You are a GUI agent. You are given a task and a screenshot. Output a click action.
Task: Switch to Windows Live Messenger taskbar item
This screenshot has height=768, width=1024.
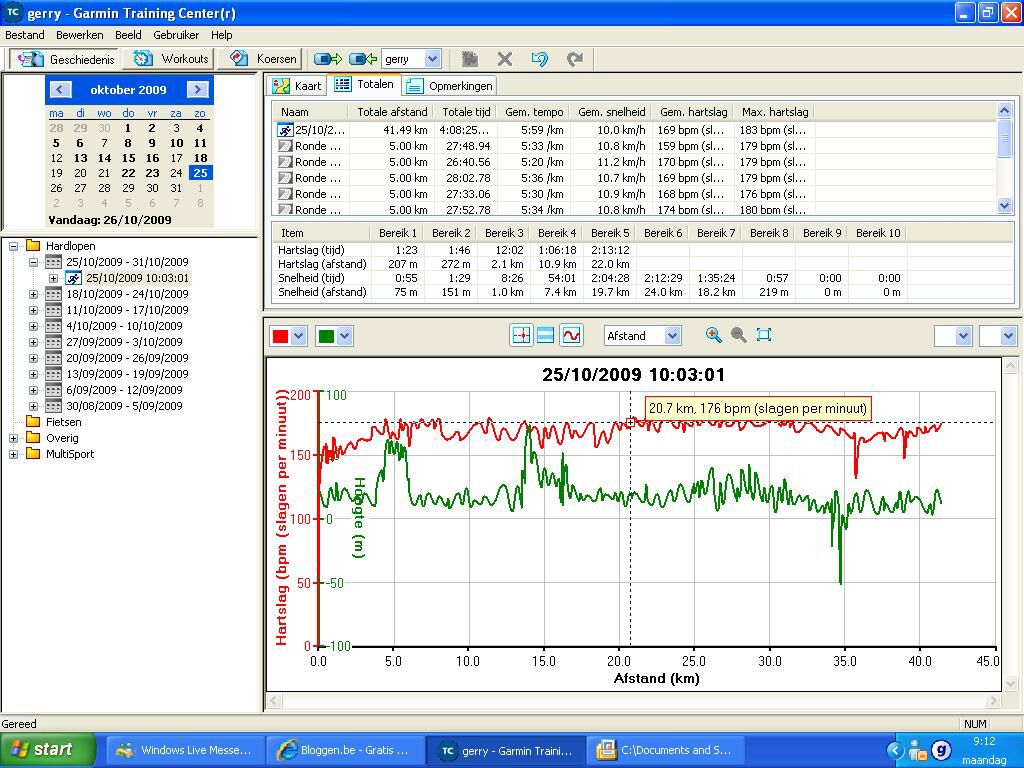[x=185, y=750]
